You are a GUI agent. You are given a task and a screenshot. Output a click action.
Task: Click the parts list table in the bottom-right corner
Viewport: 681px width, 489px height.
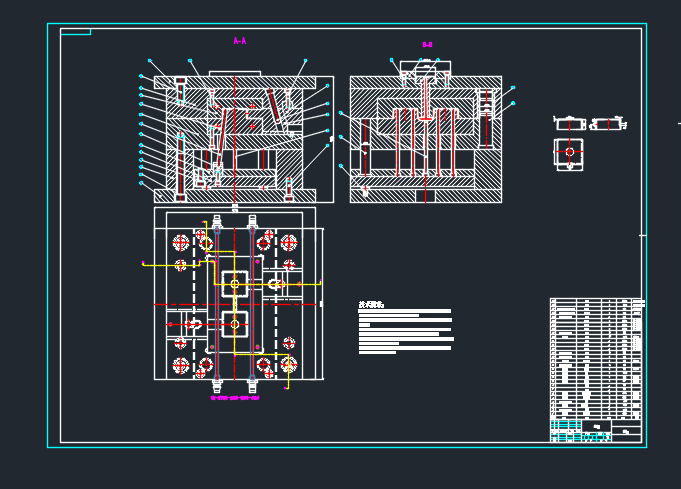click(x=596, y=358)
